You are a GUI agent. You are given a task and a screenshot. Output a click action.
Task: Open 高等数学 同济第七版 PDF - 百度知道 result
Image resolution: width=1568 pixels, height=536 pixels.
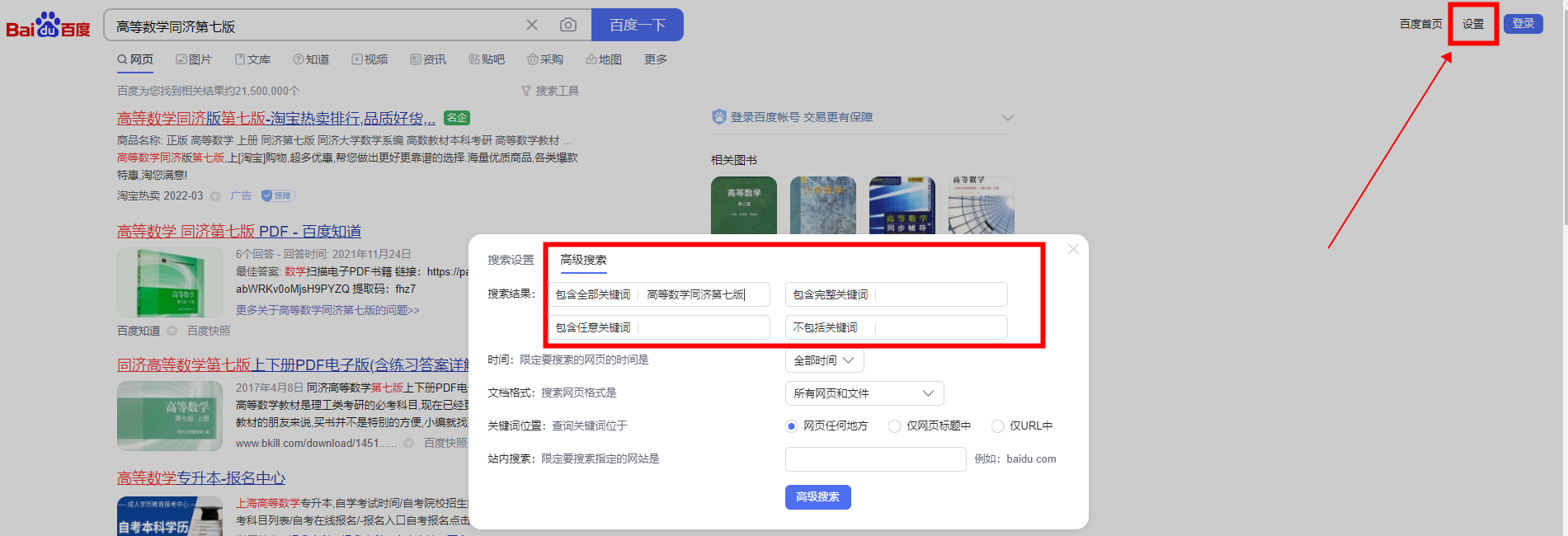(239, 231)
